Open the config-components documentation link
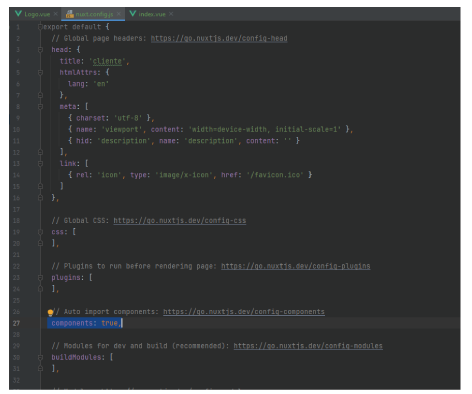 click(244, 312)
